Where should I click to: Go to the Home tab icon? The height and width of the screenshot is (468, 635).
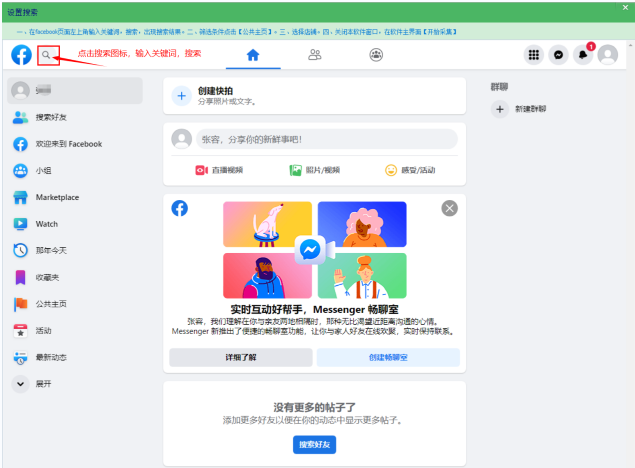(253, 55)
